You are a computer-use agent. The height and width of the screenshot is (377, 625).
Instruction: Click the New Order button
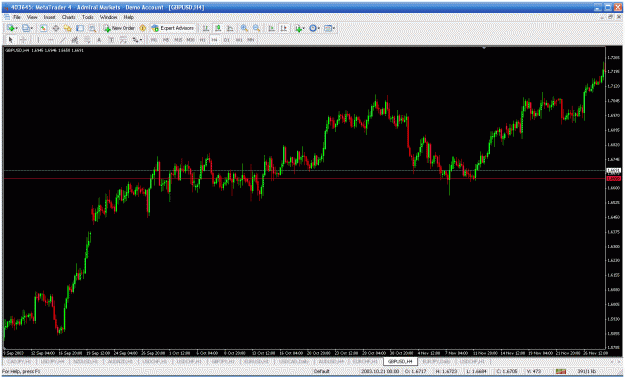(x=119, y=28)
